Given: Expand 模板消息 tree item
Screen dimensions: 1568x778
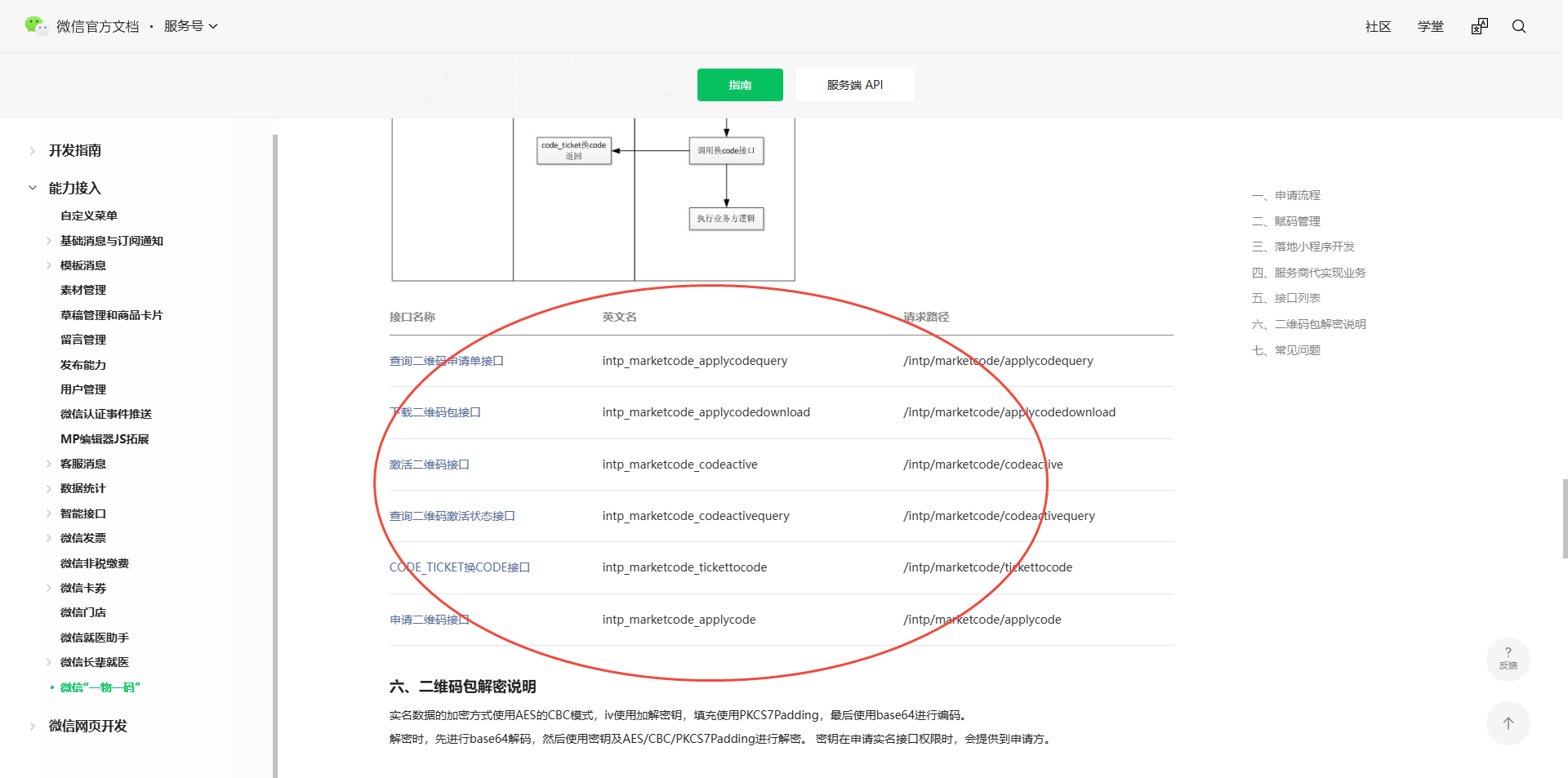Looking at the screenshot, I should click(49, 265).
